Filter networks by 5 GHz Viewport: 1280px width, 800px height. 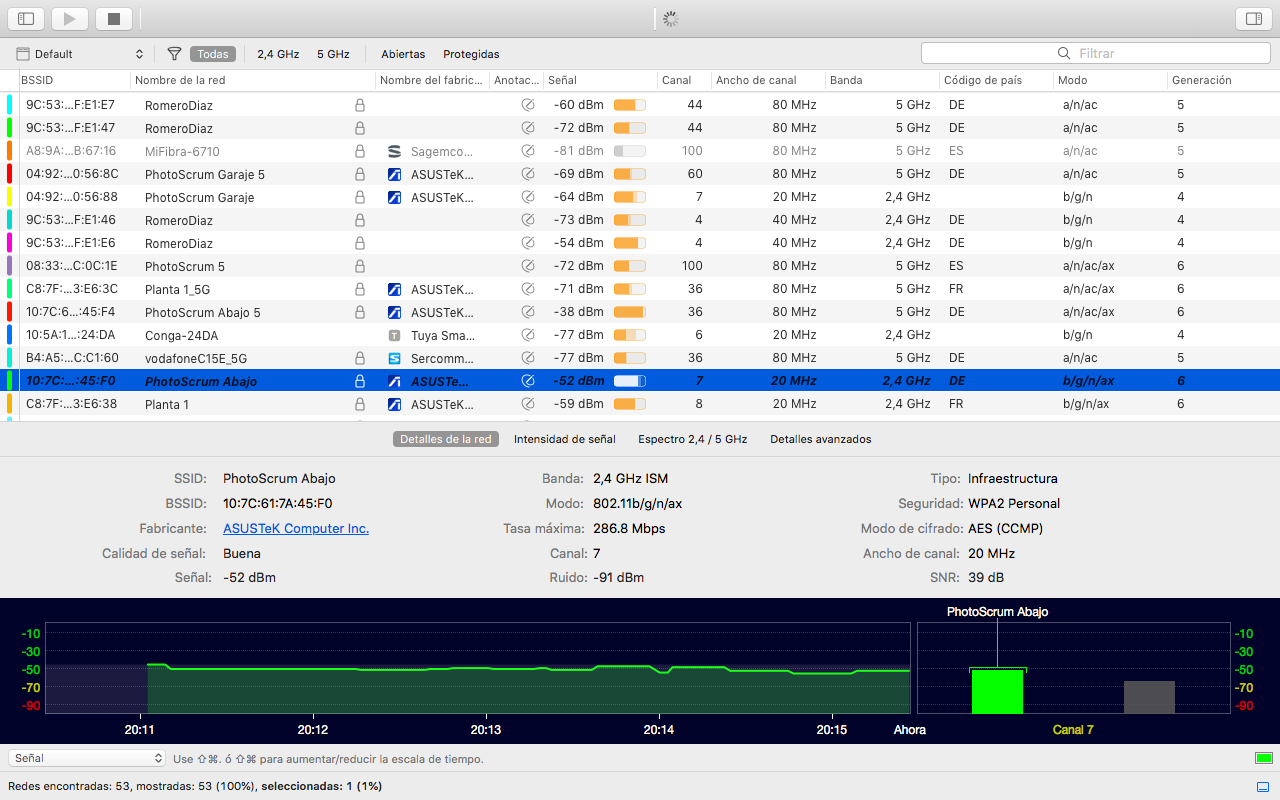(x=333, y=54)
